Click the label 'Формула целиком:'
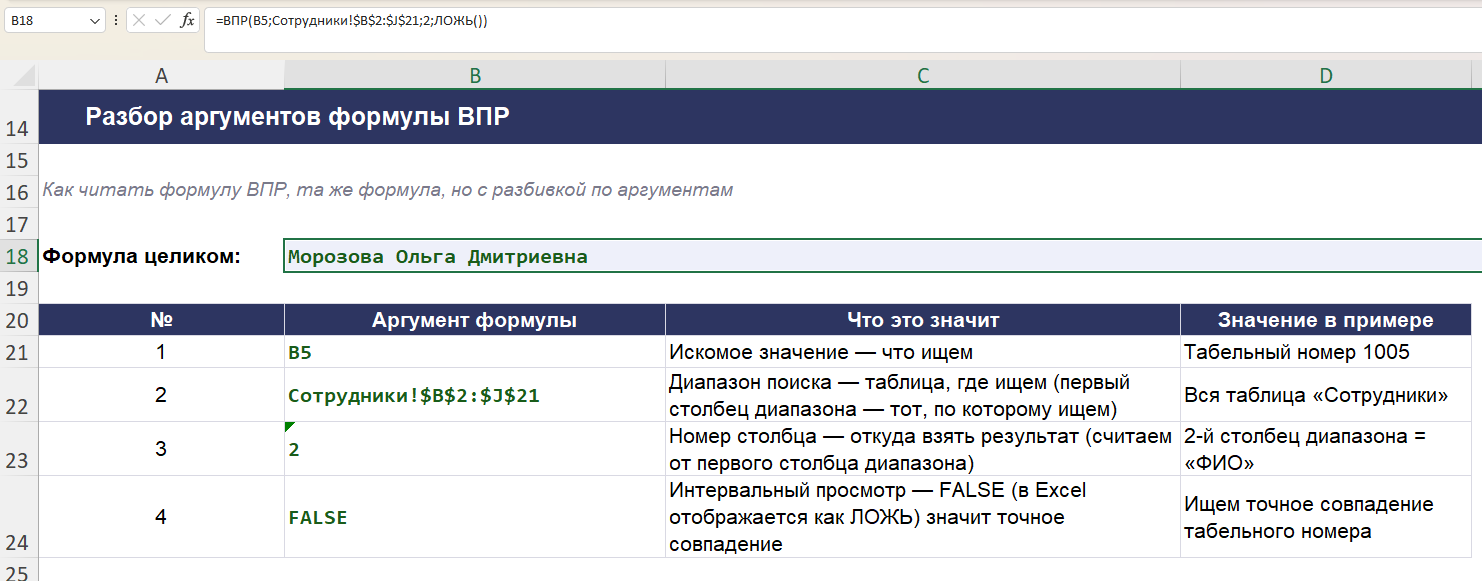Viewport: 1482px width, 581px height. tap(142, 256)
